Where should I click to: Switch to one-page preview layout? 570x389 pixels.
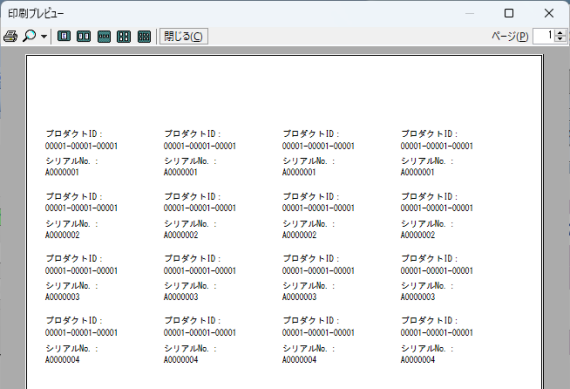[64, 36]
